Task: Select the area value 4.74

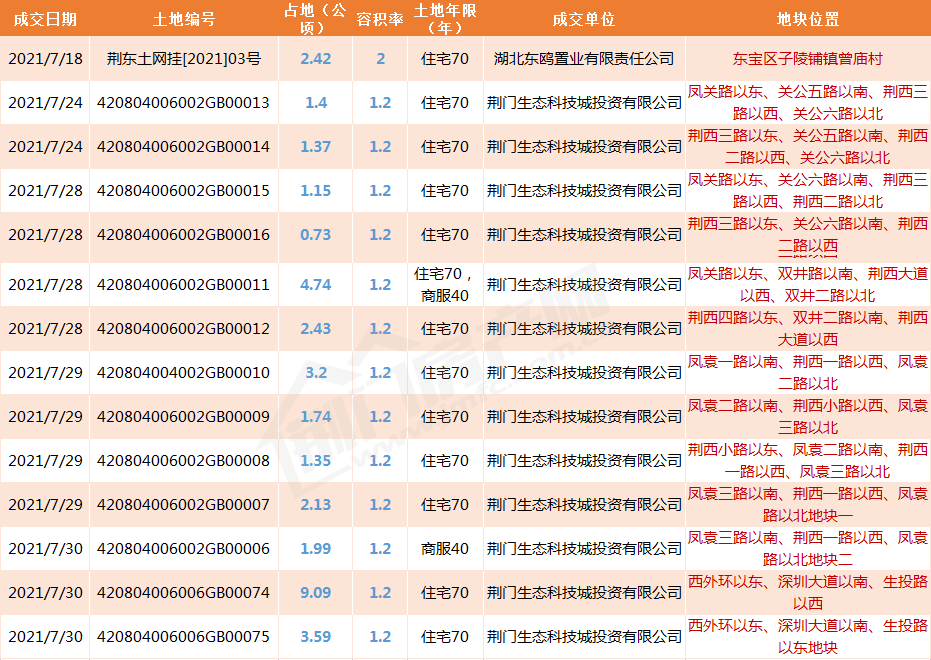Action: click(315, 285)
